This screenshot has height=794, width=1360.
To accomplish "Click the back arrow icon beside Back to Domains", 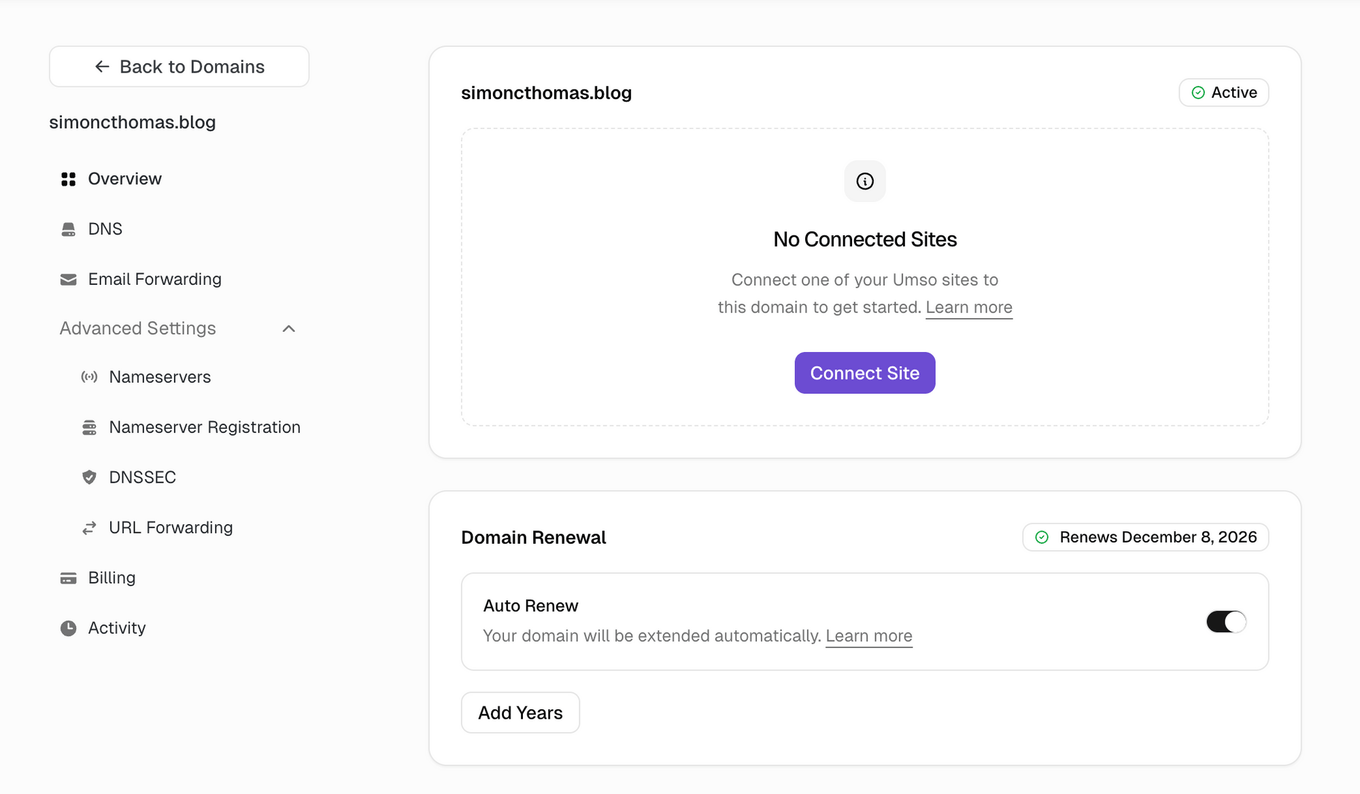I will click(101, 66).
